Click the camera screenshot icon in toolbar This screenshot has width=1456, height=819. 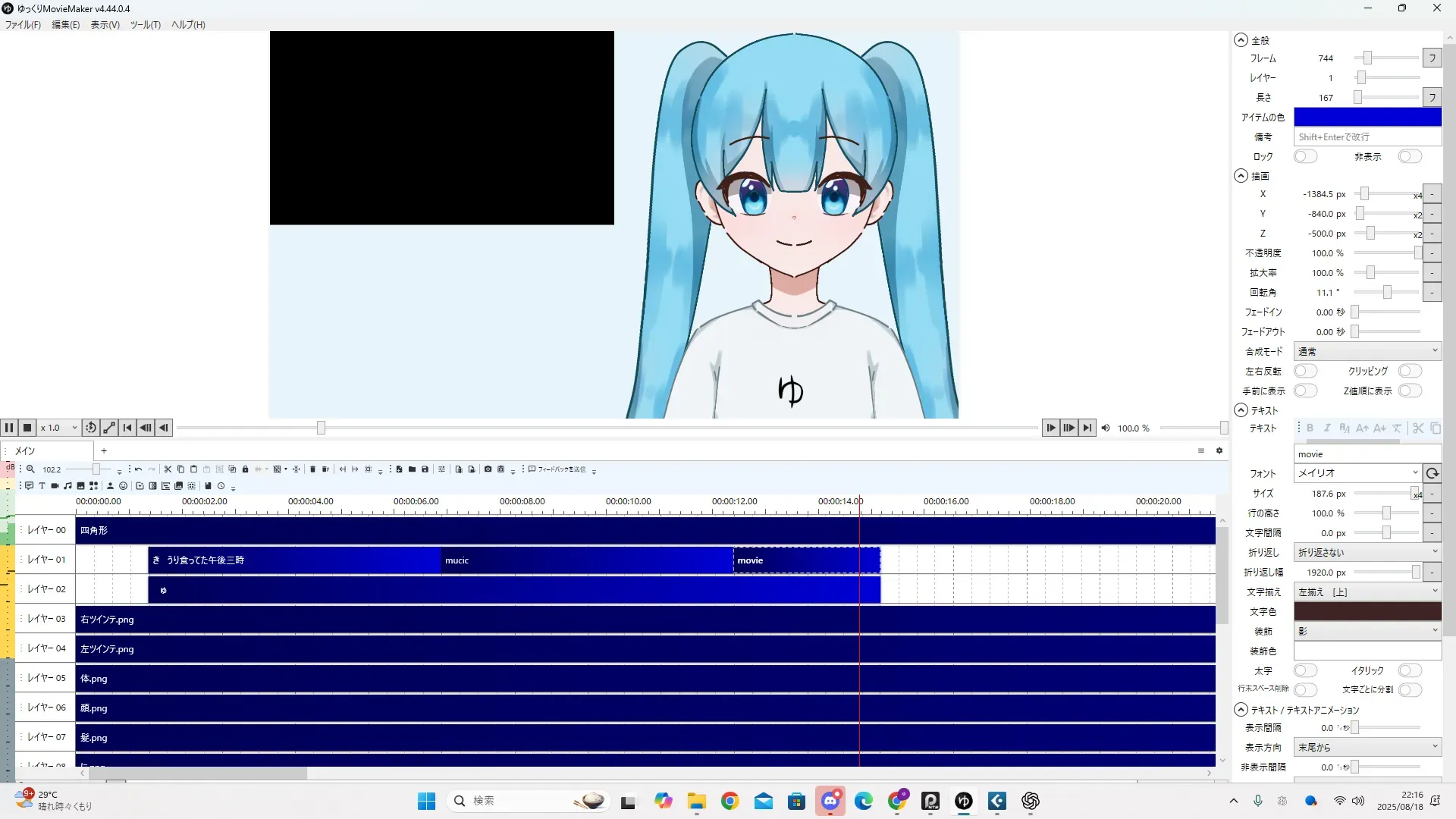[488, 469]
